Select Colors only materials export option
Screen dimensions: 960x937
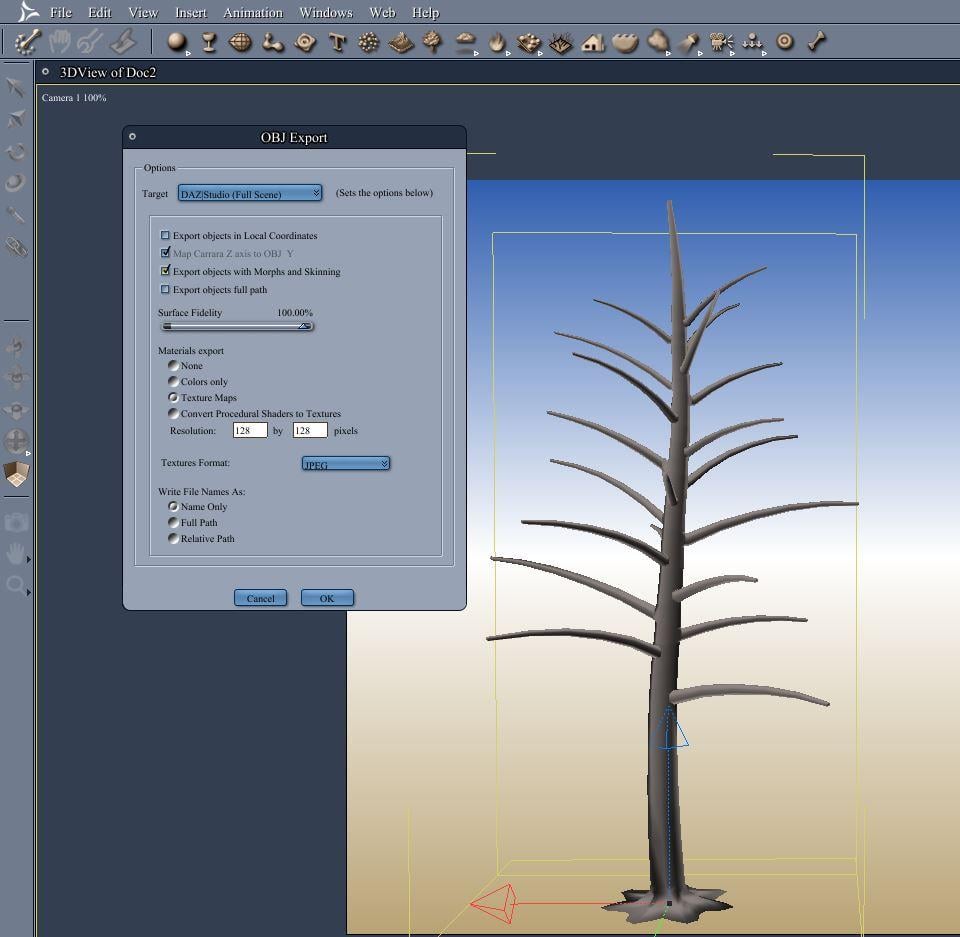click(174, 382)
